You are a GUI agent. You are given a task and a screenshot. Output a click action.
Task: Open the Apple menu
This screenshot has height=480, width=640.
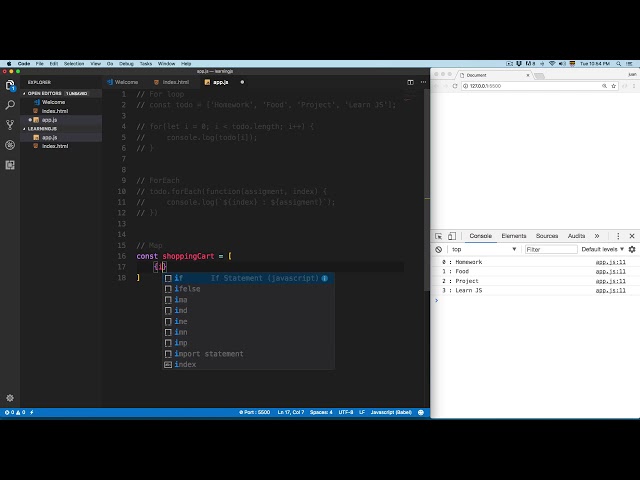click(9, 64)
